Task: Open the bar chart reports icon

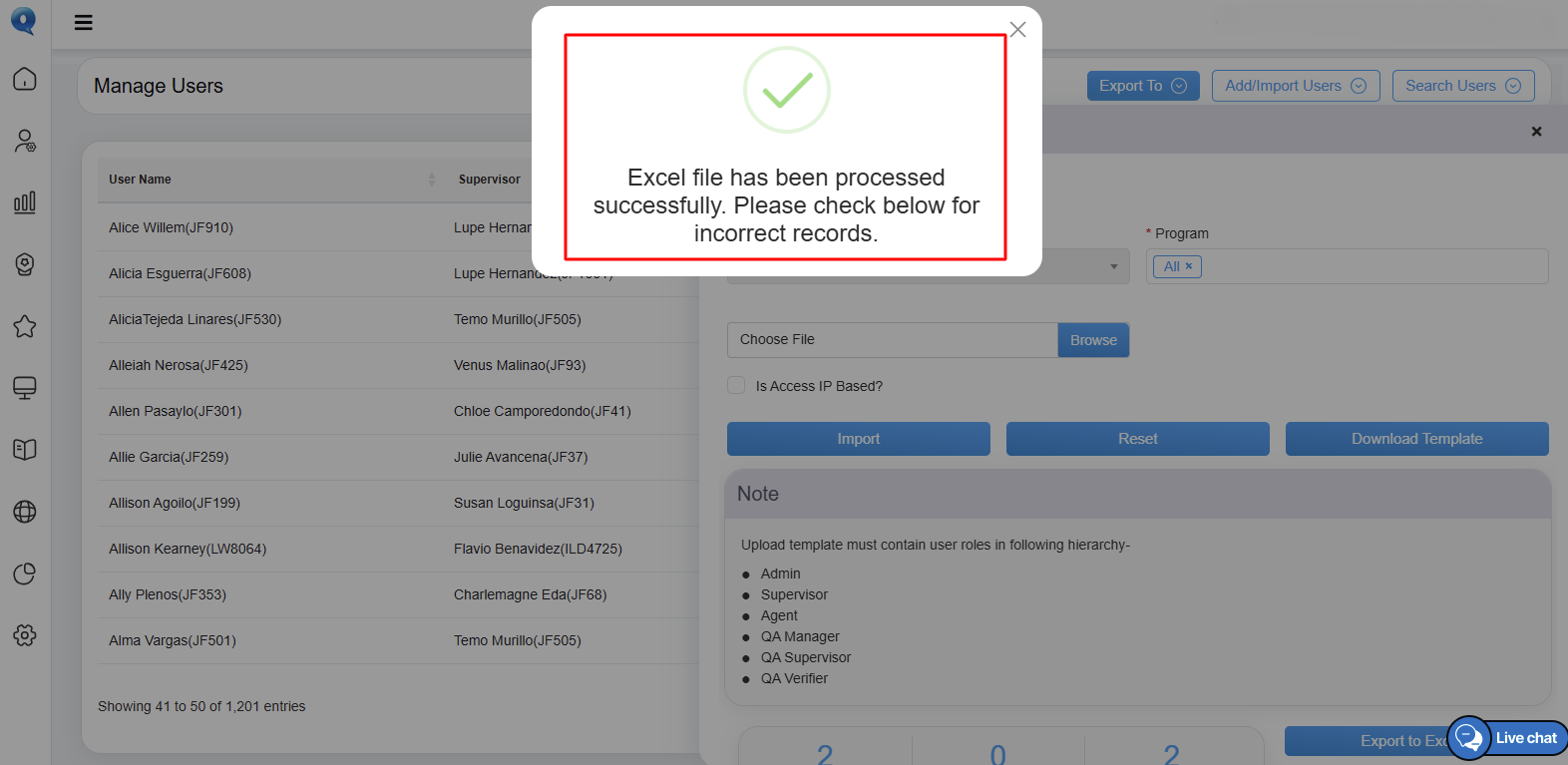Action: pos(25,202)
